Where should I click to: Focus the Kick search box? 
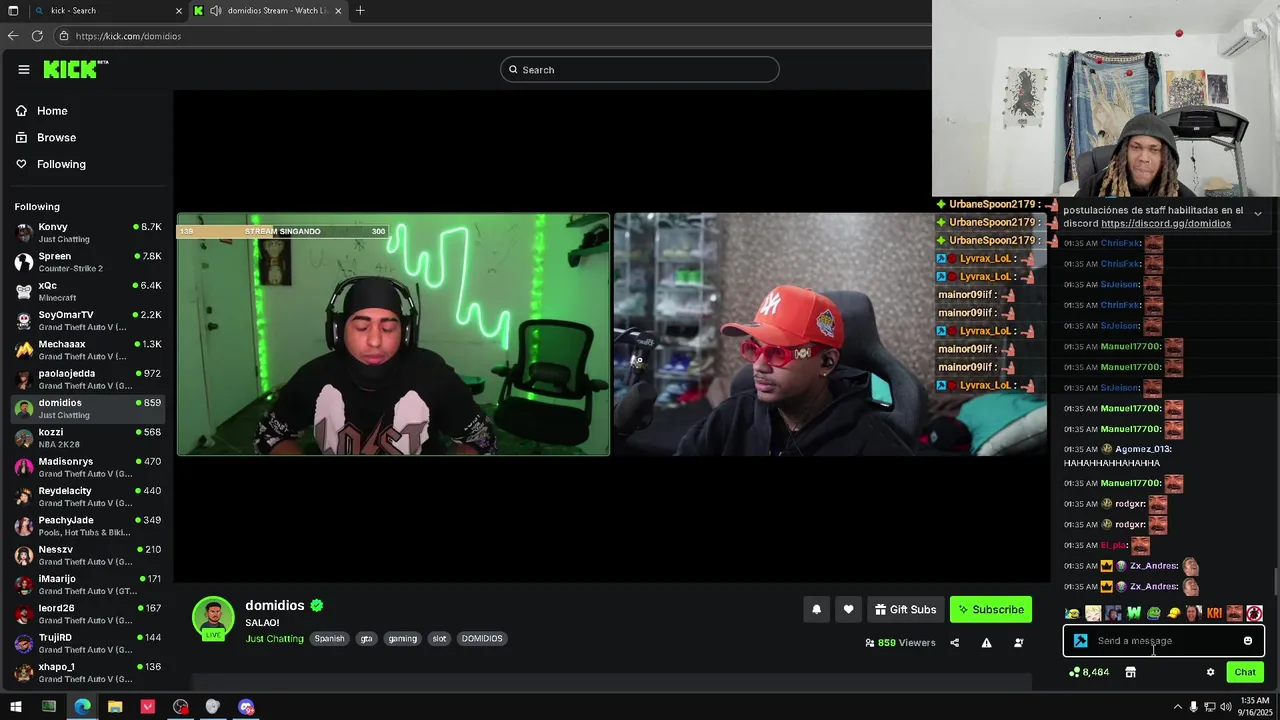[x=640, y=69]
